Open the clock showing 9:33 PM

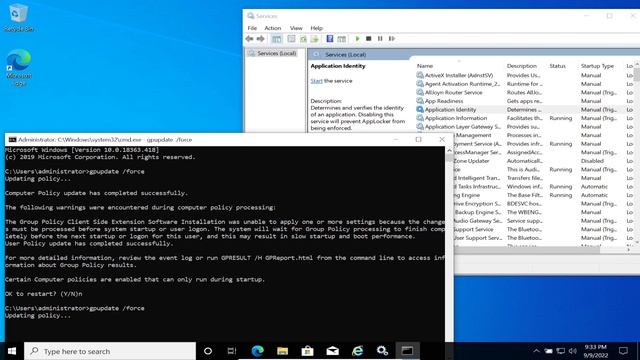tap(596, 351)
